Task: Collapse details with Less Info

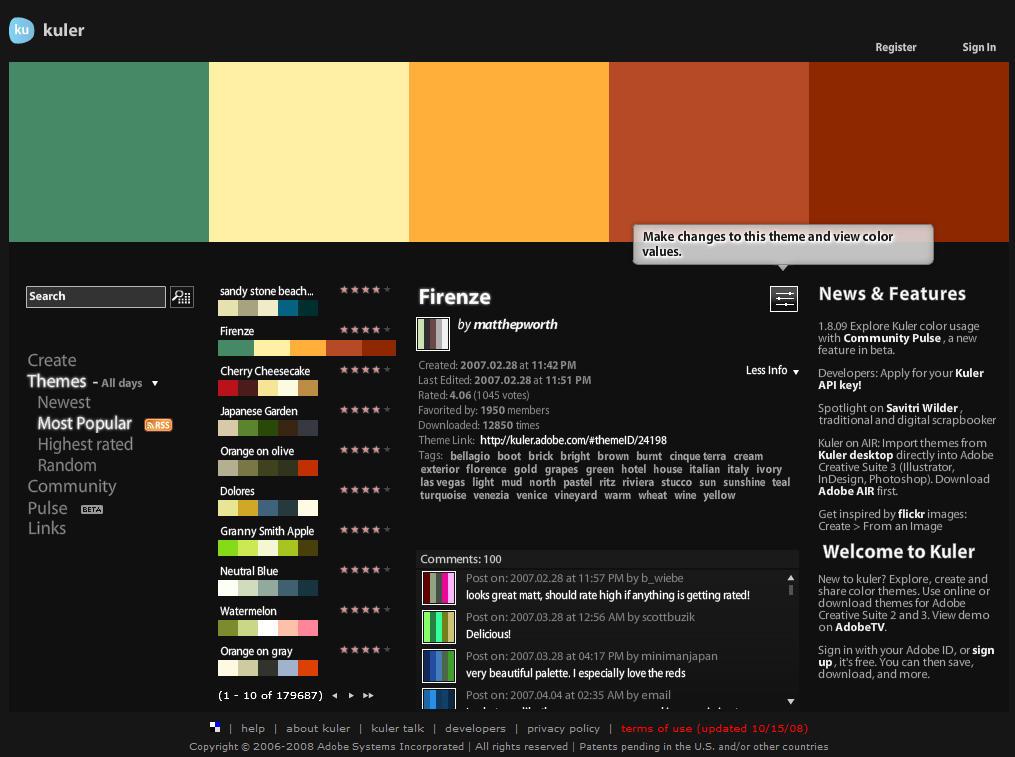Action: 772,370
